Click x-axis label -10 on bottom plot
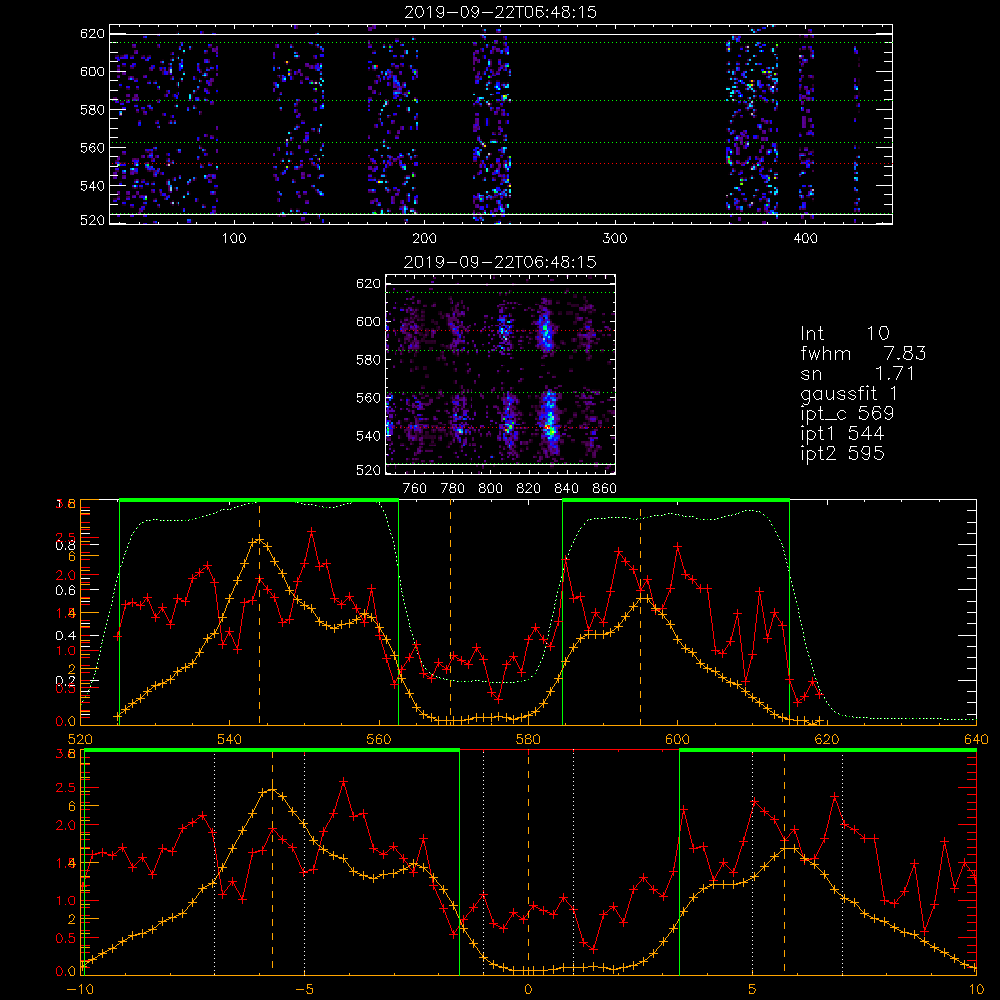The image size is (1000, 1000). coord(80,990)
